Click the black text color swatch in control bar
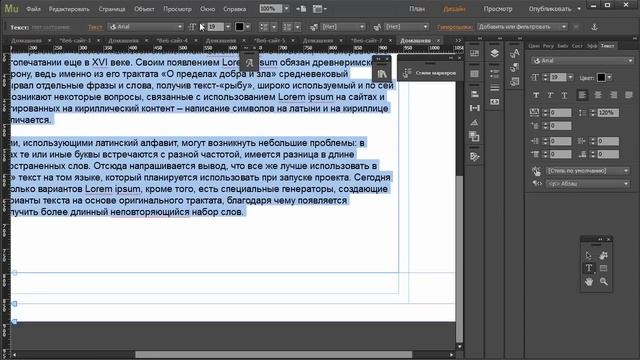 click(240, 27)
